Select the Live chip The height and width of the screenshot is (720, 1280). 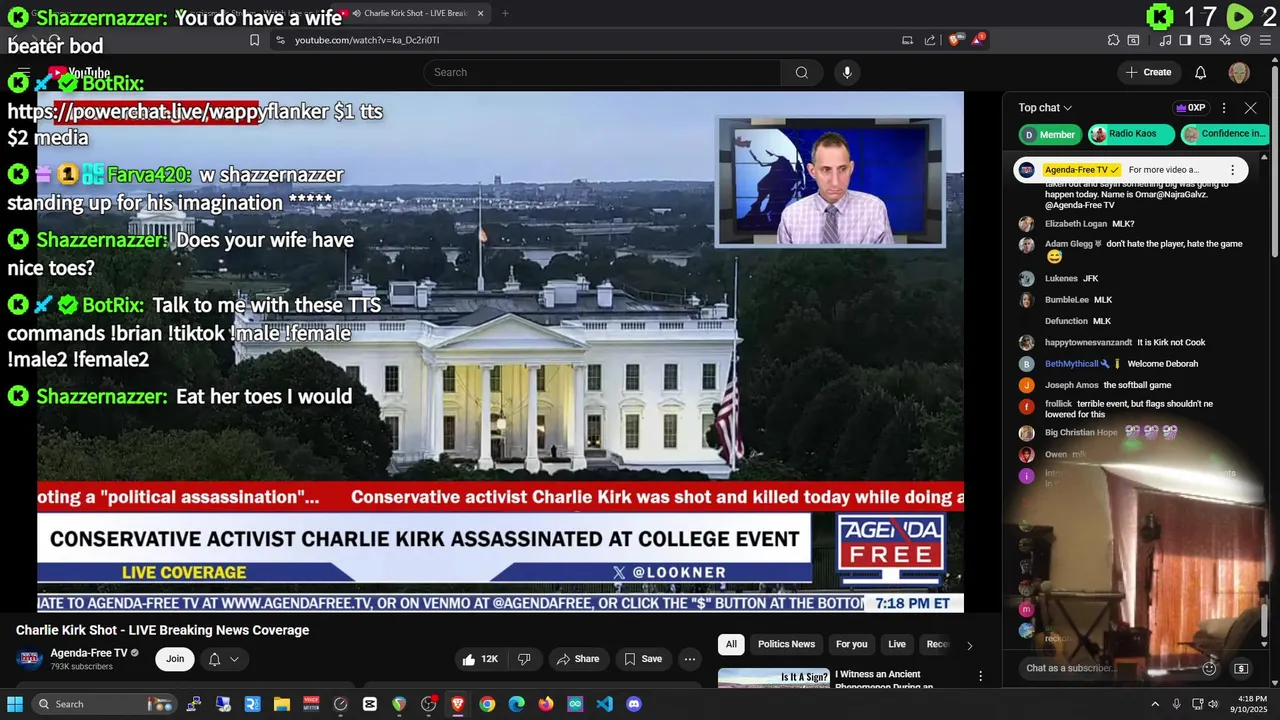pyautogui.click(x=897, y=644)
